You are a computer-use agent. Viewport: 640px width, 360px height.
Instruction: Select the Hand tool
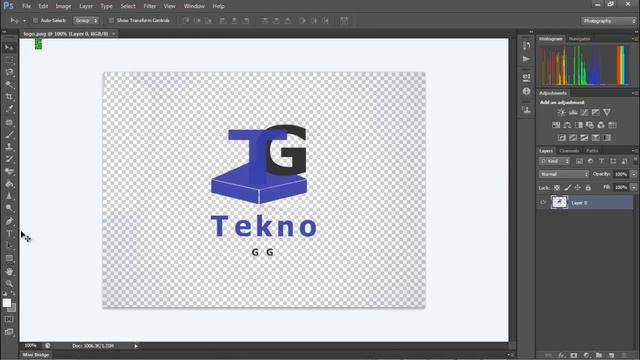(x=9, y=271)
